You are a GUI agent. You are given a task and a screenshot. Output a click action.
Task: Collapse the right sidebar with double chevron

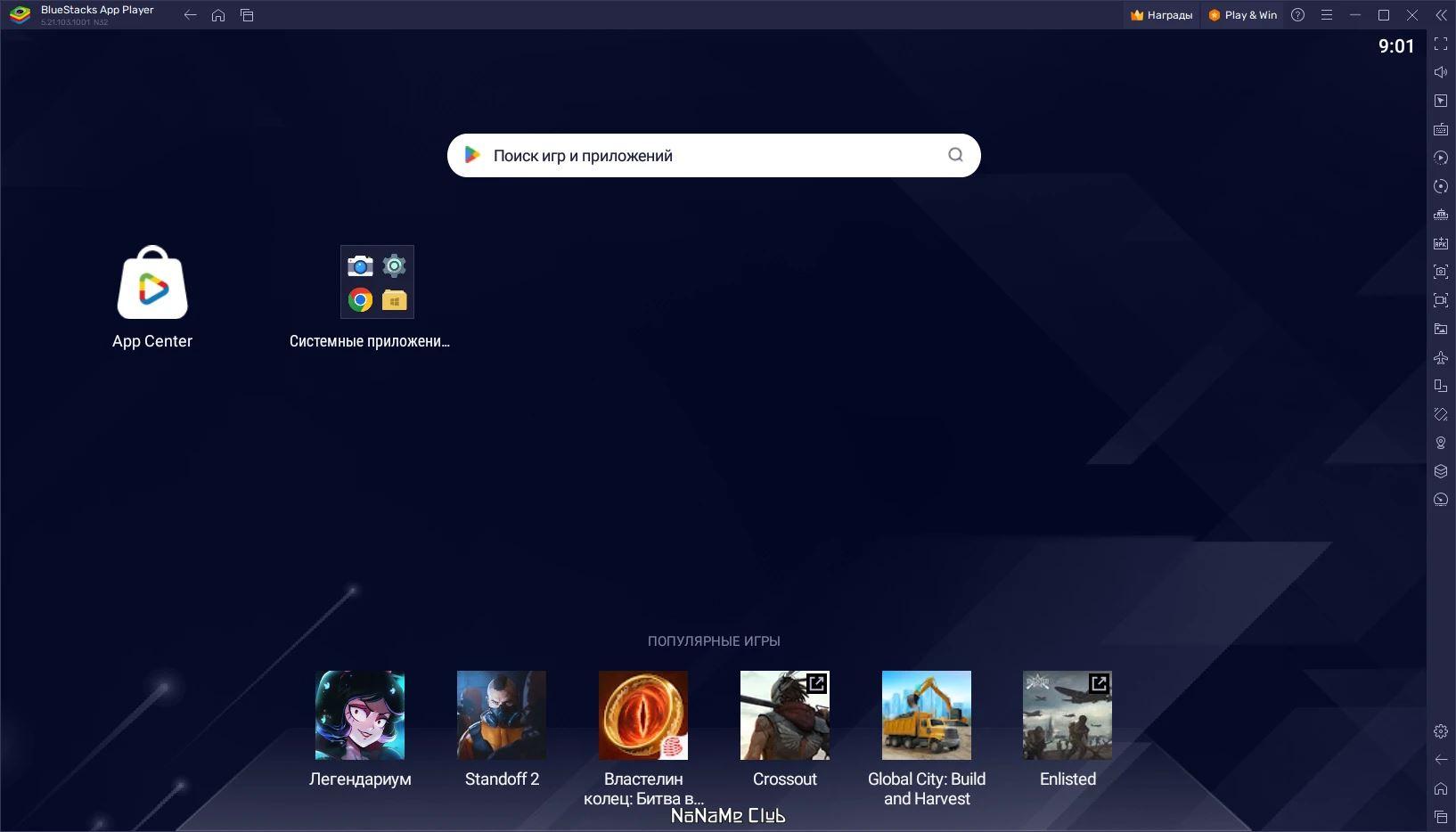pos(1440,15)
